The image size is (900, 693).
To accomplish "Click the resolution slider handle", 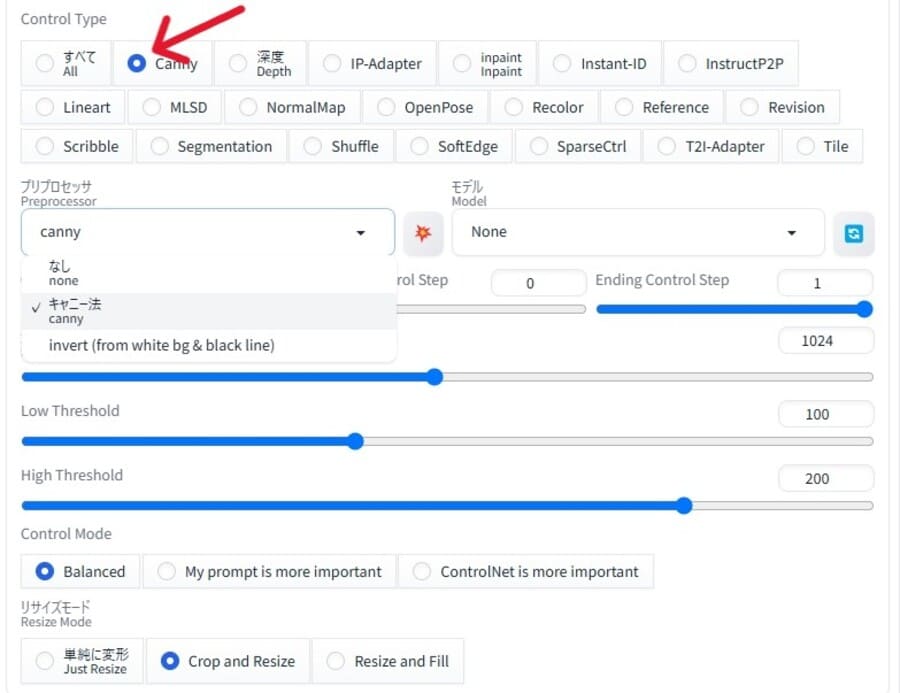I will click(435, 377).
